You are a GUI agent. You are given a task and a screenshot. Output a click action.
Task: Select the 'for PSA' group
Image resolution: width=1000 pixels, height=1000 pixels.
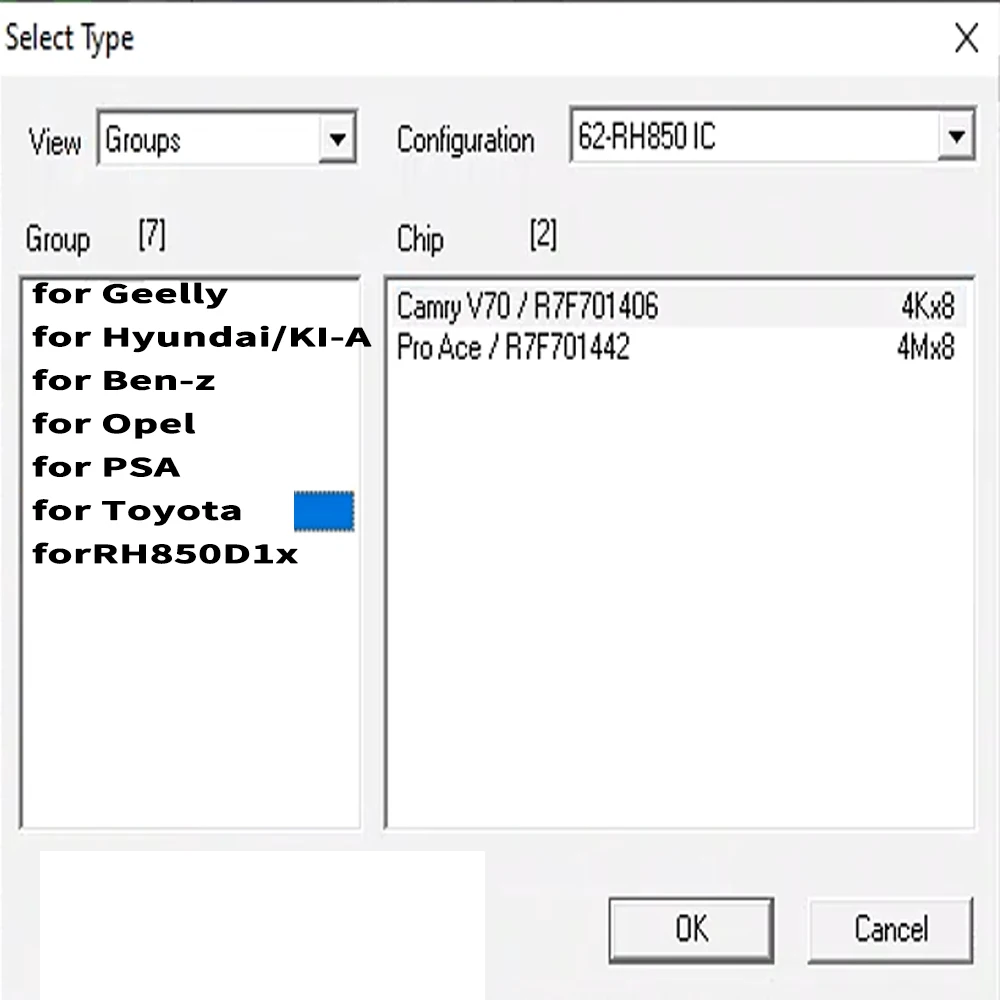[105, 466]
